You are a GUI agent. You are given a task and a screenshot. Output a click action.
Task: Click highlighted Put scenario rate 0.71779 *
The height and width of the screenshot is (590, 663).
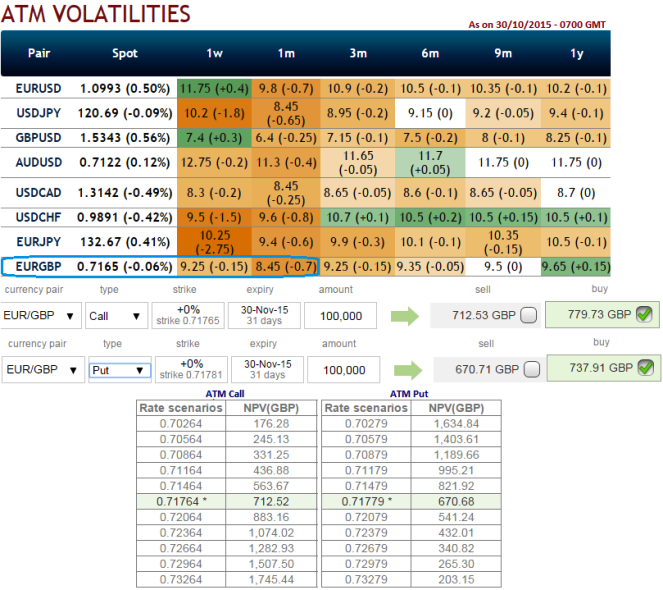click(367, 502)
